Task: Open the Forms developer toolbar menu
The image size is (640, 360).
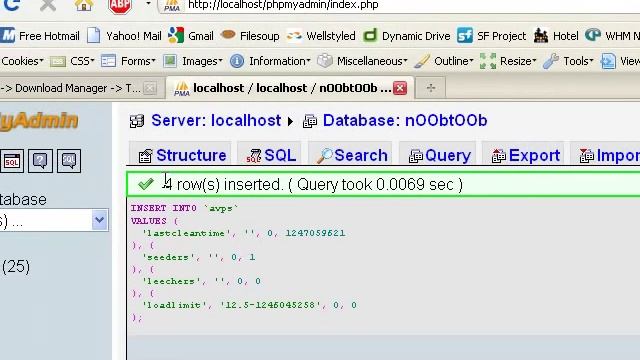Action: click(x=138, y=61)
